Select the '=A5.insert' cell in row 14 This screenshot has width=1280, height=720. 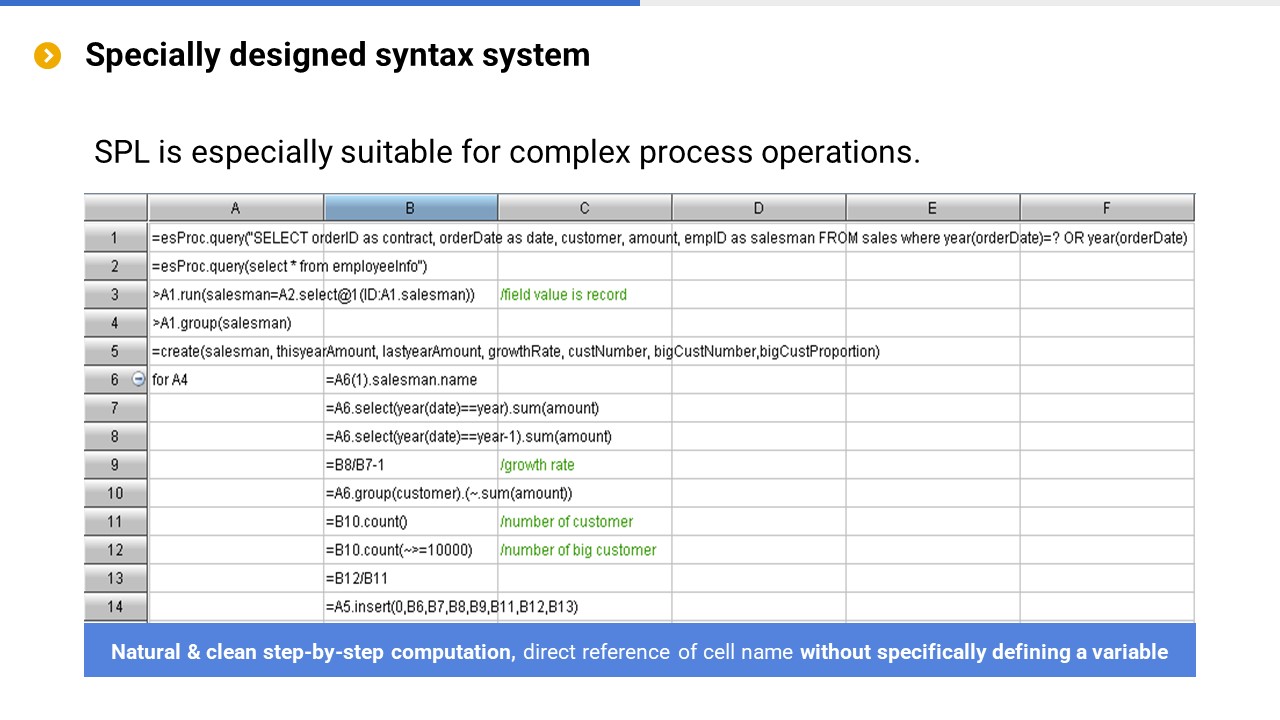pos(410,607)
